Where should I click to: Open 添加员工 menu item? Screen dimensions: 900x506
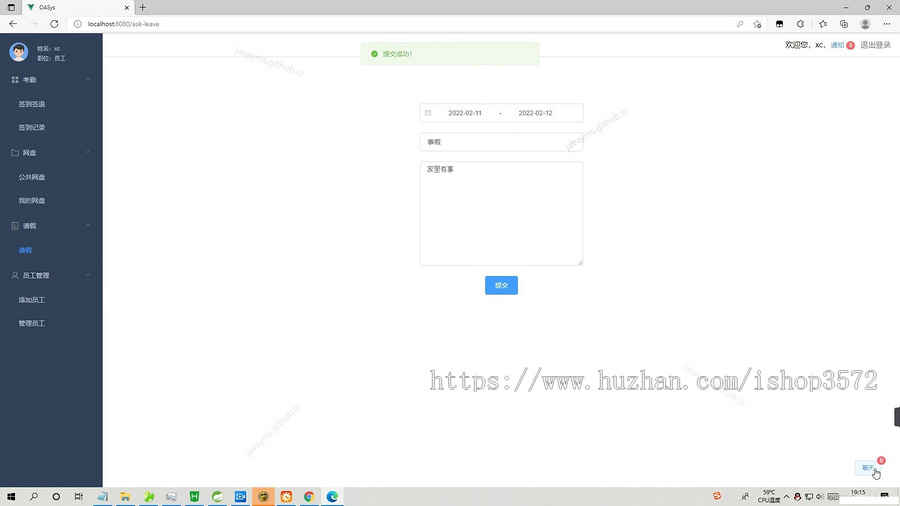[x=32, y=300]
